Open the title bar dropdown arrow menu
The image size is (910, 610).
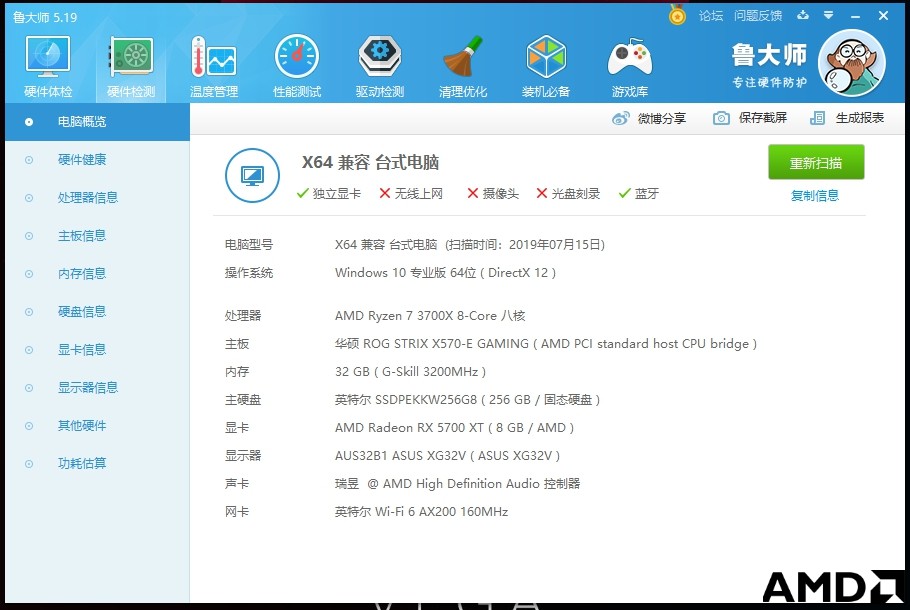pyautogui.click(x=829, y=16)
